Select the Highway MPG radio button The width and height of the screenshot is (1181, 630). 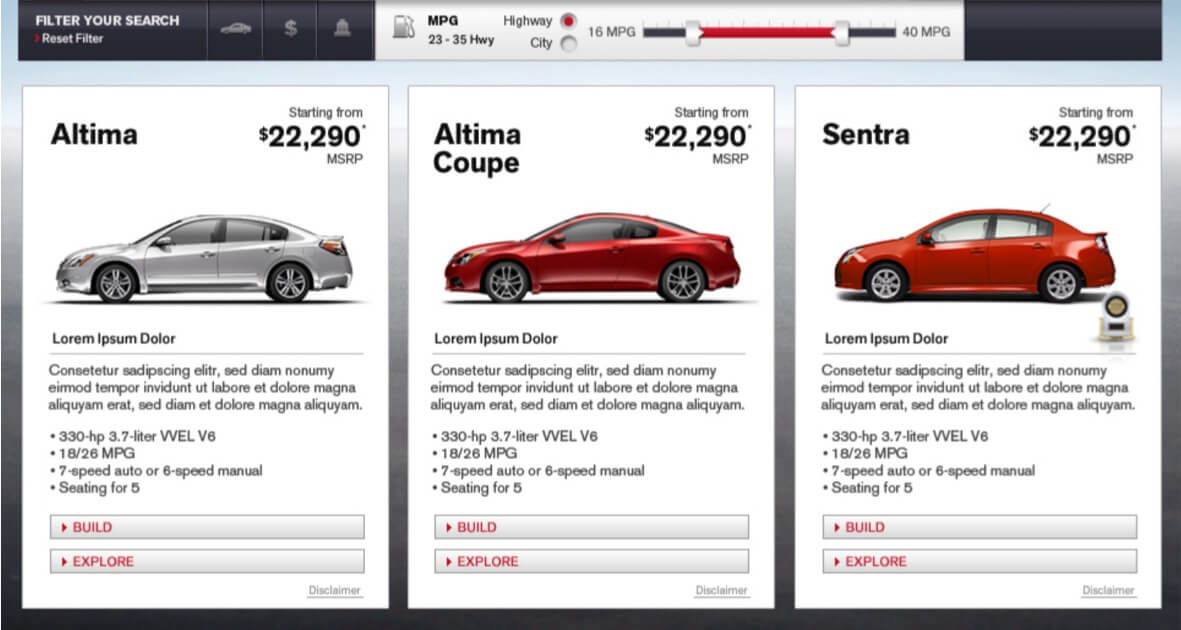click(x=569, y=20)
